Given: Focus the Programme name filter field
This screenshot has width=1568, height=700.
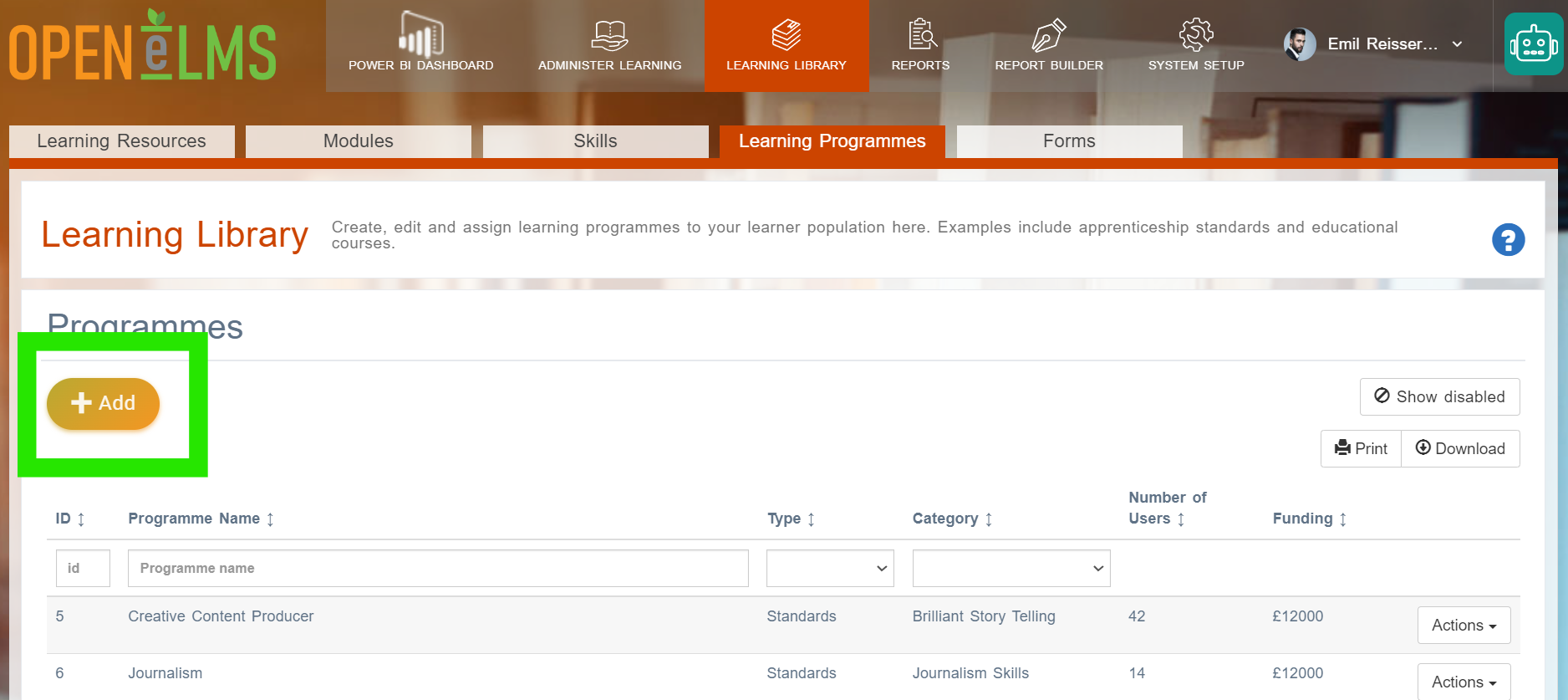Looking at the screenshot, I should pos(438,568).
